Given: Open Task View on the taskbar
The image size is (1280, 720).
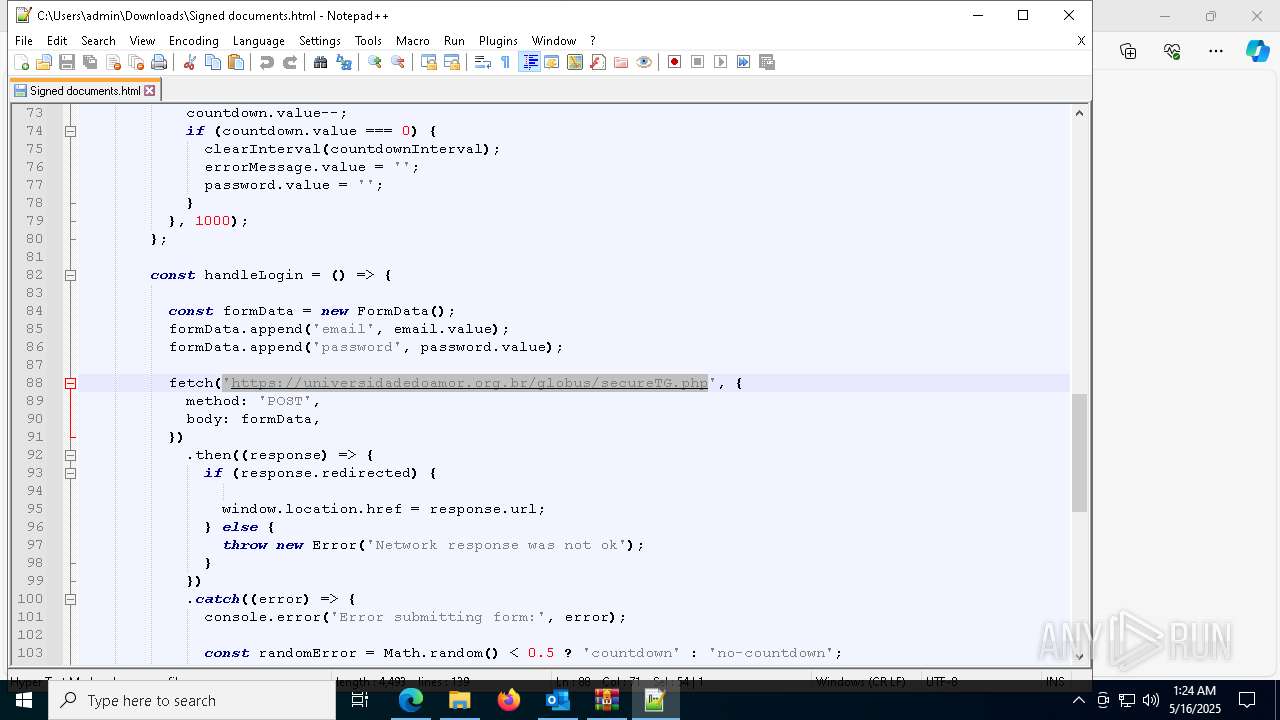Looking at the screenshot, I should tap(361, 701).
